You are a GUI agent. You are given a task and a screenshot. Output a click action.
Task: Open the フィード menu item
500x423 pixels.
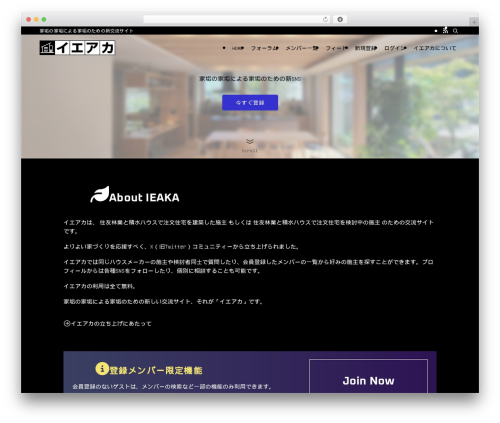336,48
